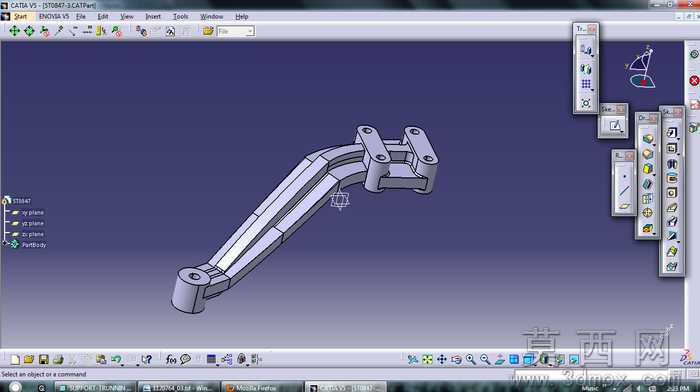Select the Thread/Tap tool
The width and height of the screenshot is (700, 392).
click(647, 213)
